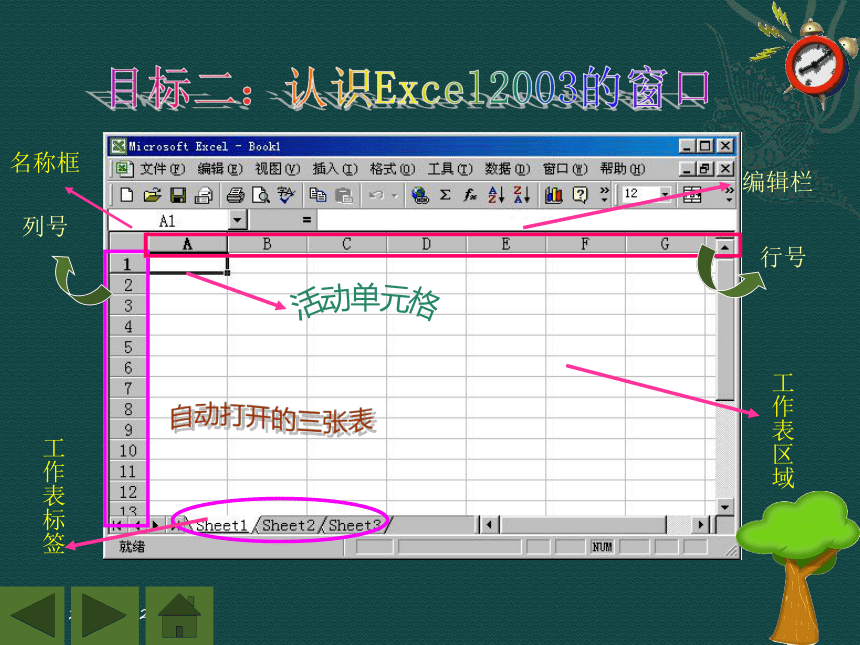860x645 pixels.
Task: Open the 格式(O) menu
Action: 392,169
